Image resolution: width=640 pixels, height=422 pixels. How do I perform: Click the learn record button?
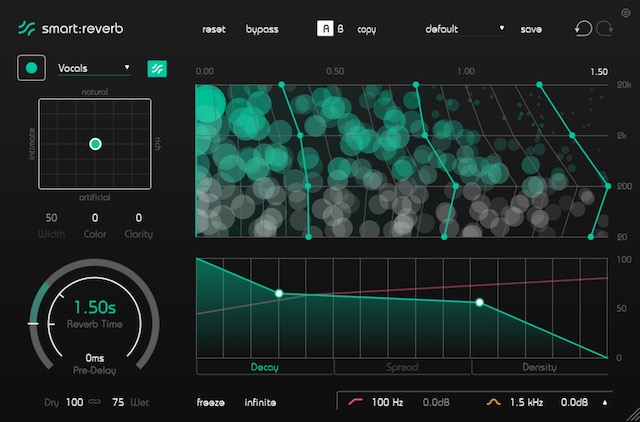coord(32,68)
